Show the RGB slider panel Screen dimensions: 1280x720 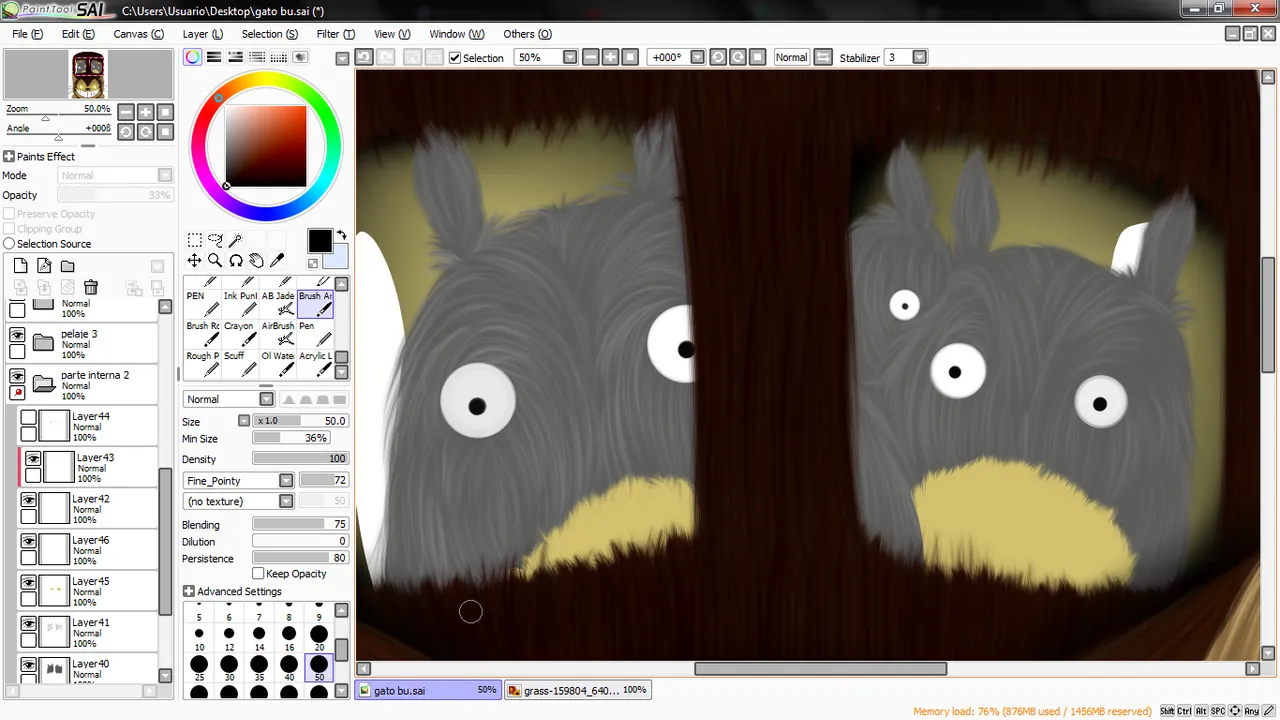(214, 57)
